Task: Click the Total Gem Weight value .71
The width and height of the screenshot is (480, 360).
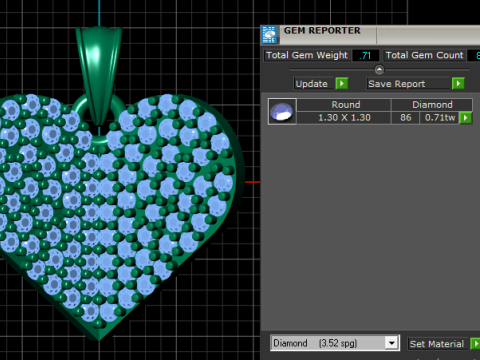Action: pos(366,55)
